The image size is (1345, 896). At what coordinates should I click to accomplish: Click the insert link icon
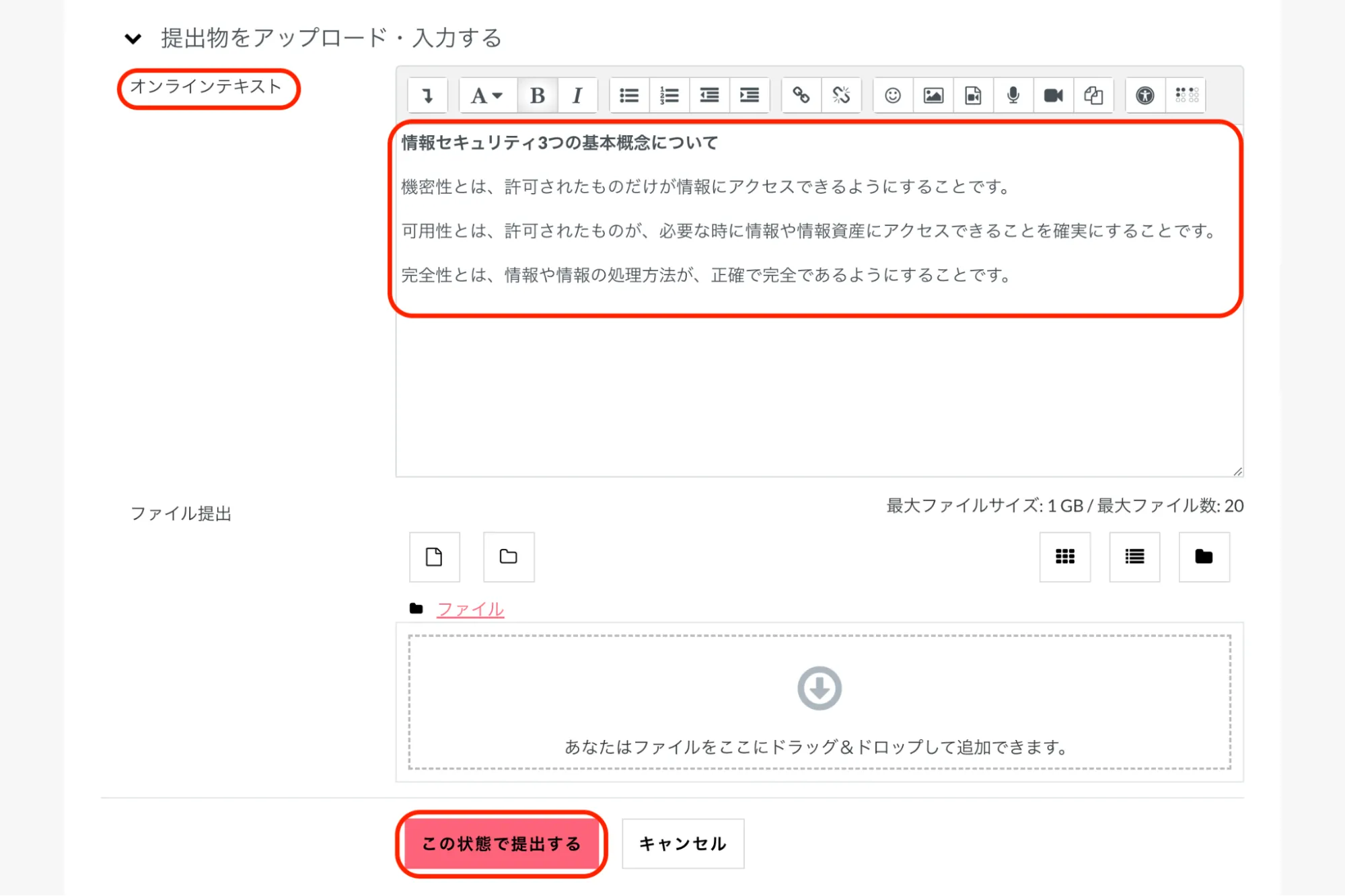click(801, 96)
